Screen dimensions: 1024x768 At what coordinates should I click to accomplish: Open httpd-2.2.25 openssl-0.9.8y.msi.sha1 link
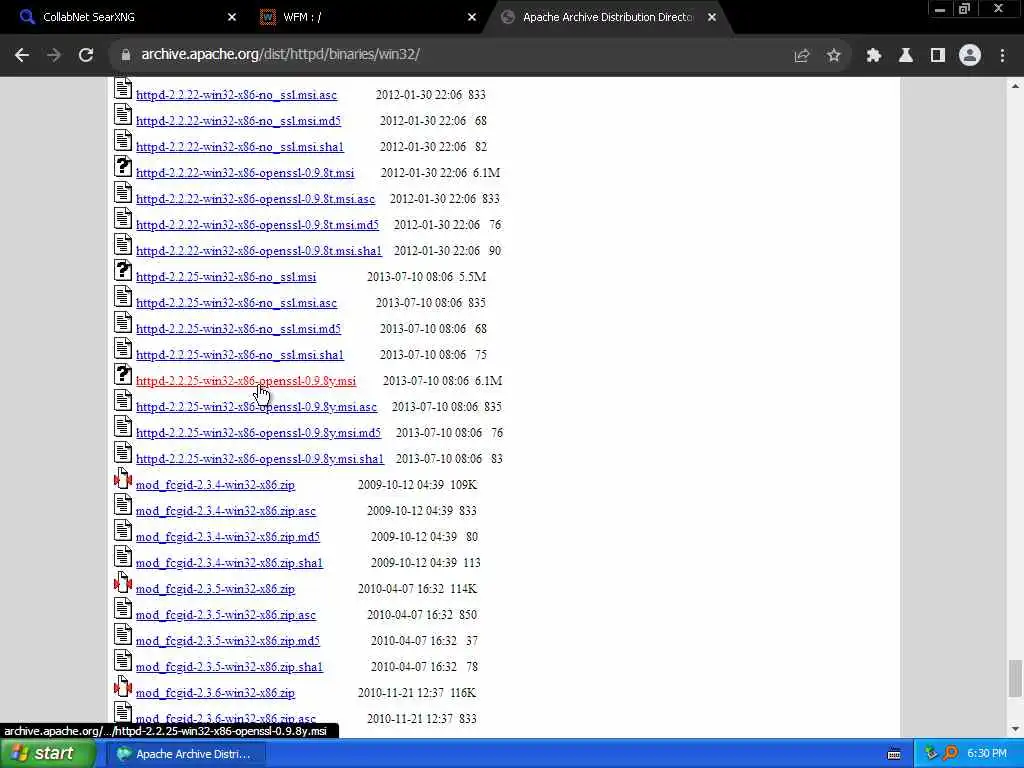coord(260,459)
